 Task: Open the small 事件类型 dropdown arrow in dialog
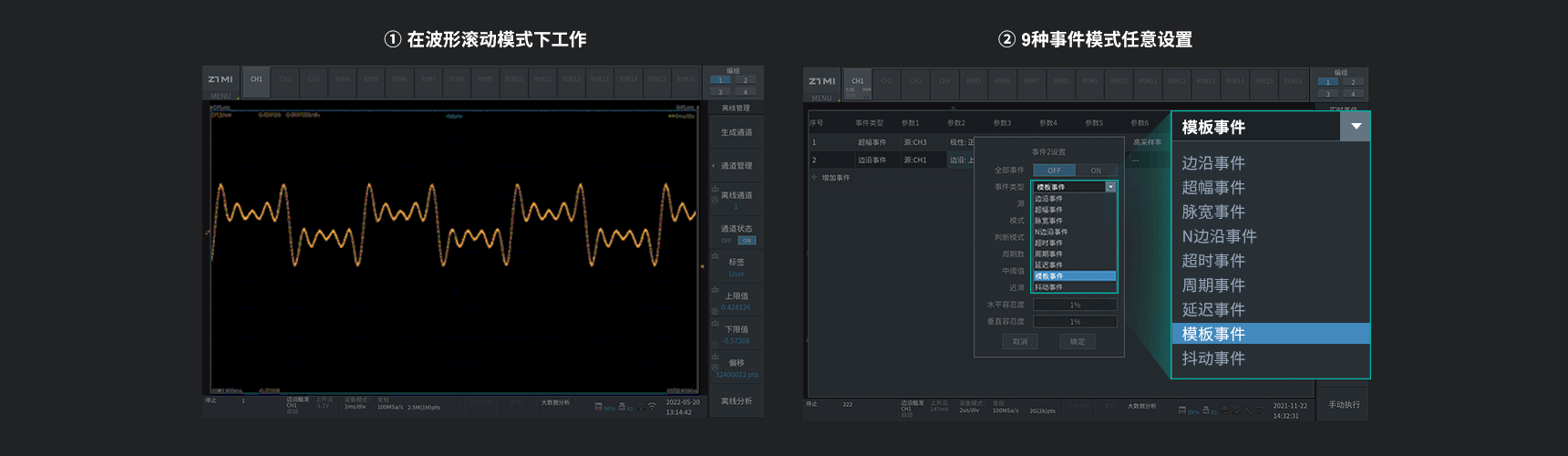(x=1110, y=187)
